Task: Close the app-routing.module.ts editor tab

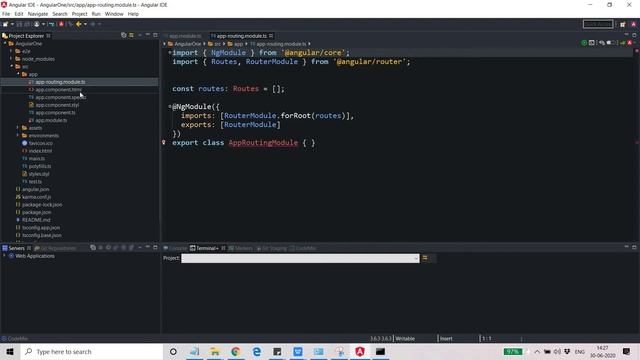Action: tap(271, 36)
